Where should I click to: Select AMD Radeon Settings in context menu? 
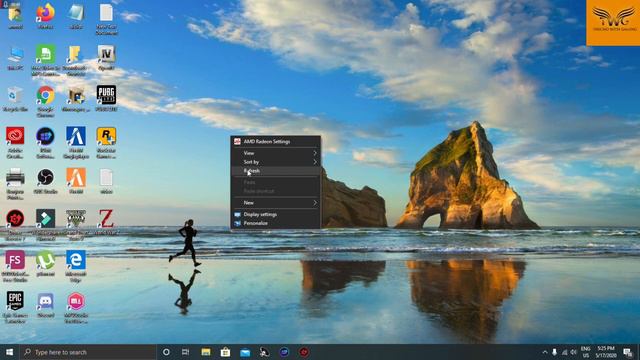[276, 142]
